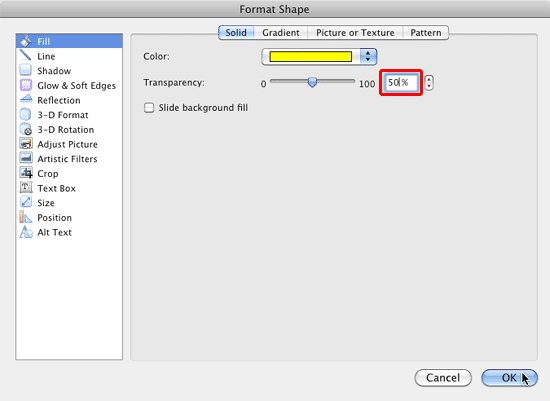550x401 pixels.
Task: Open the Color dropdown arrows
Action: click(368, 56)
